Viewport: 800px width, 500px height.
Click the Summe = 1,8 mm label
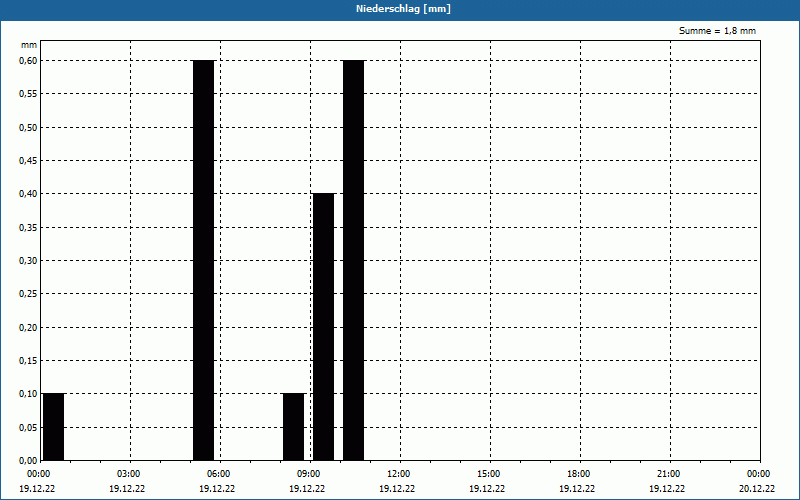717,31
